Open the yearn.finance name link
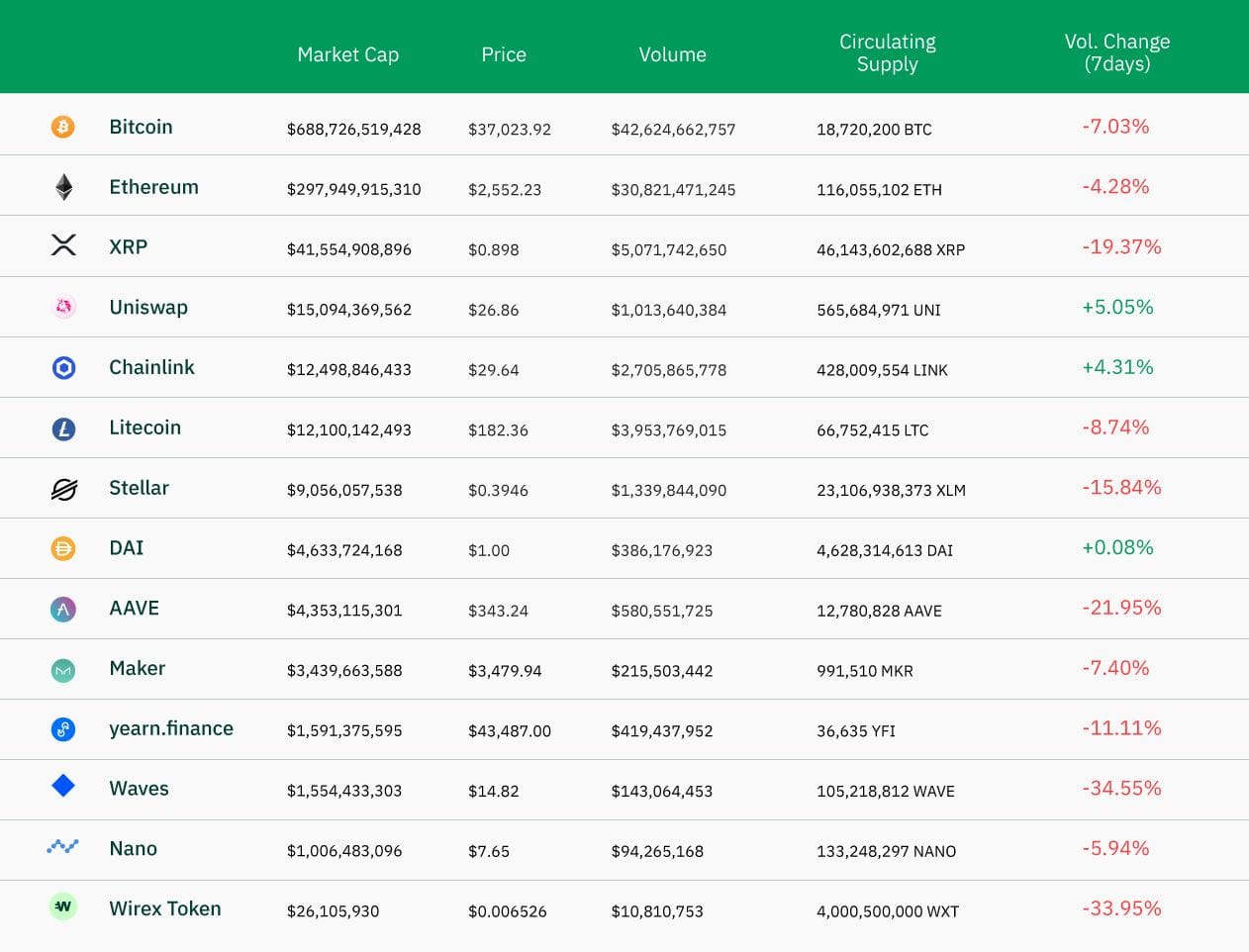Screen dimensions: 1249x952 (x=171, y=729)
